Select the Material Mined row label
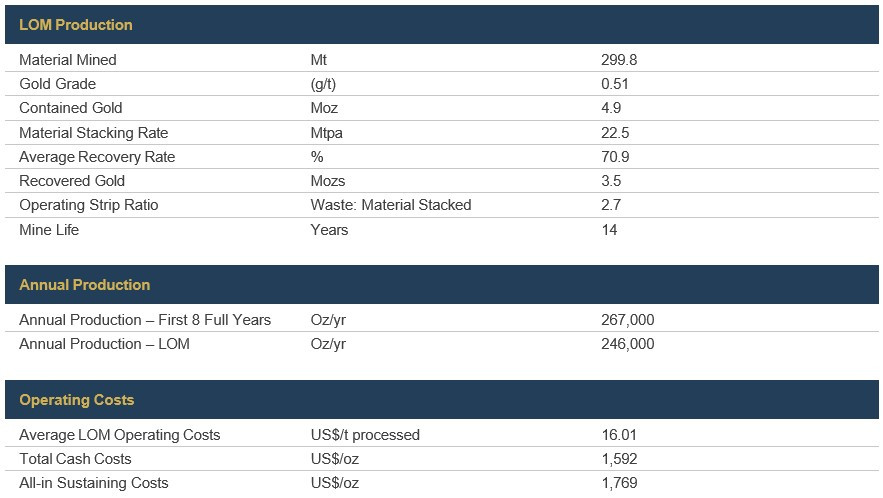Image resolution: width=883 pixels, height=498 pixels. (x=68, y=60)
